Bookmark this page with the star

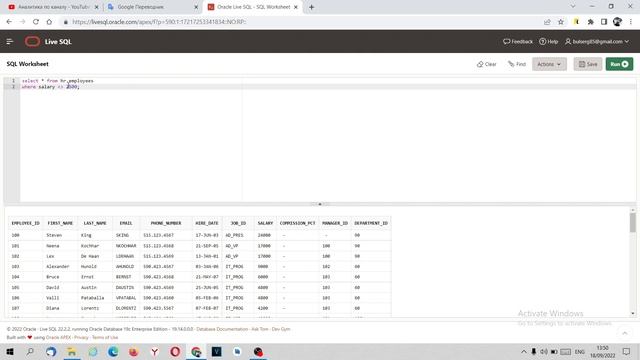(561, 22)
